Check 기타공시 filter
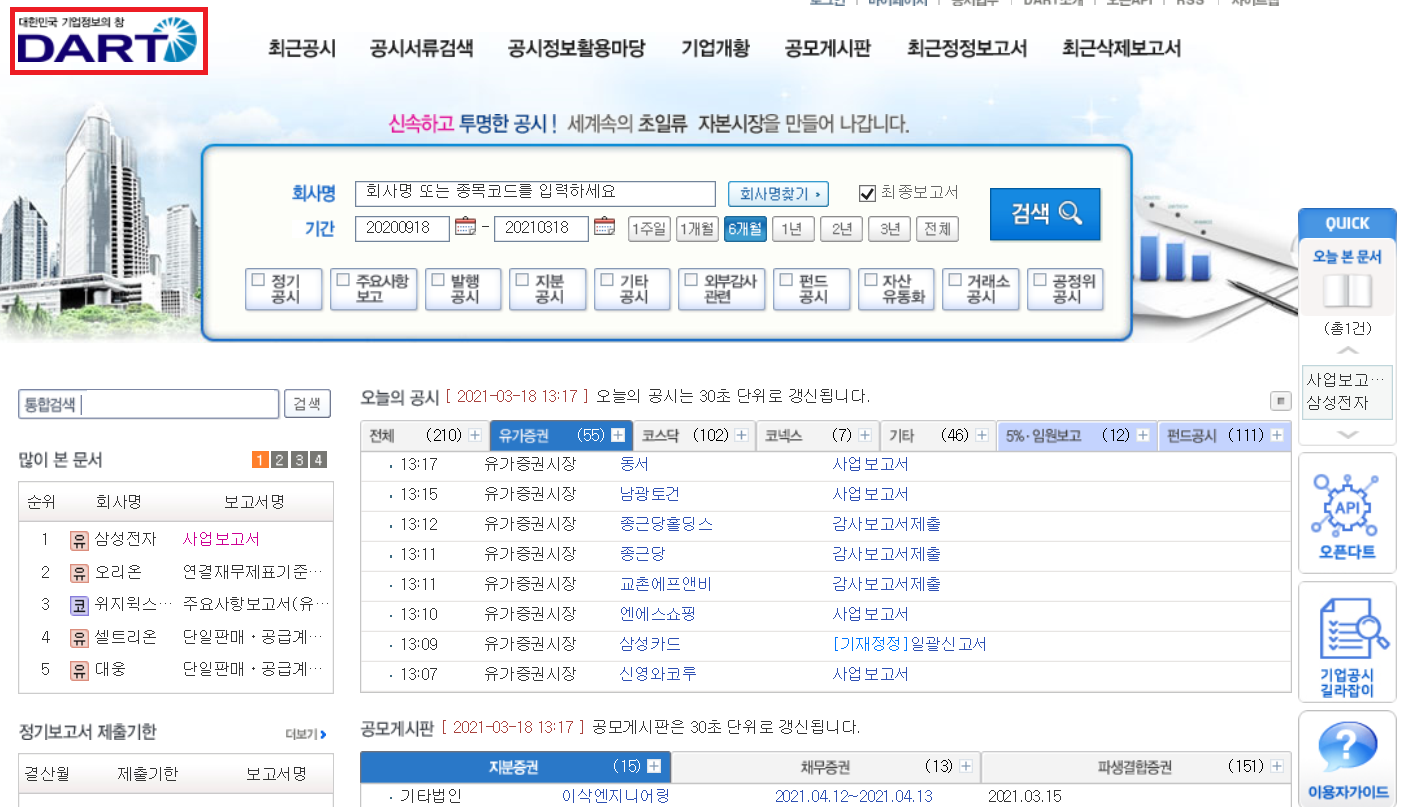Screen dimensions: 1407x807 pyautogui.click(x=606, y=281)
